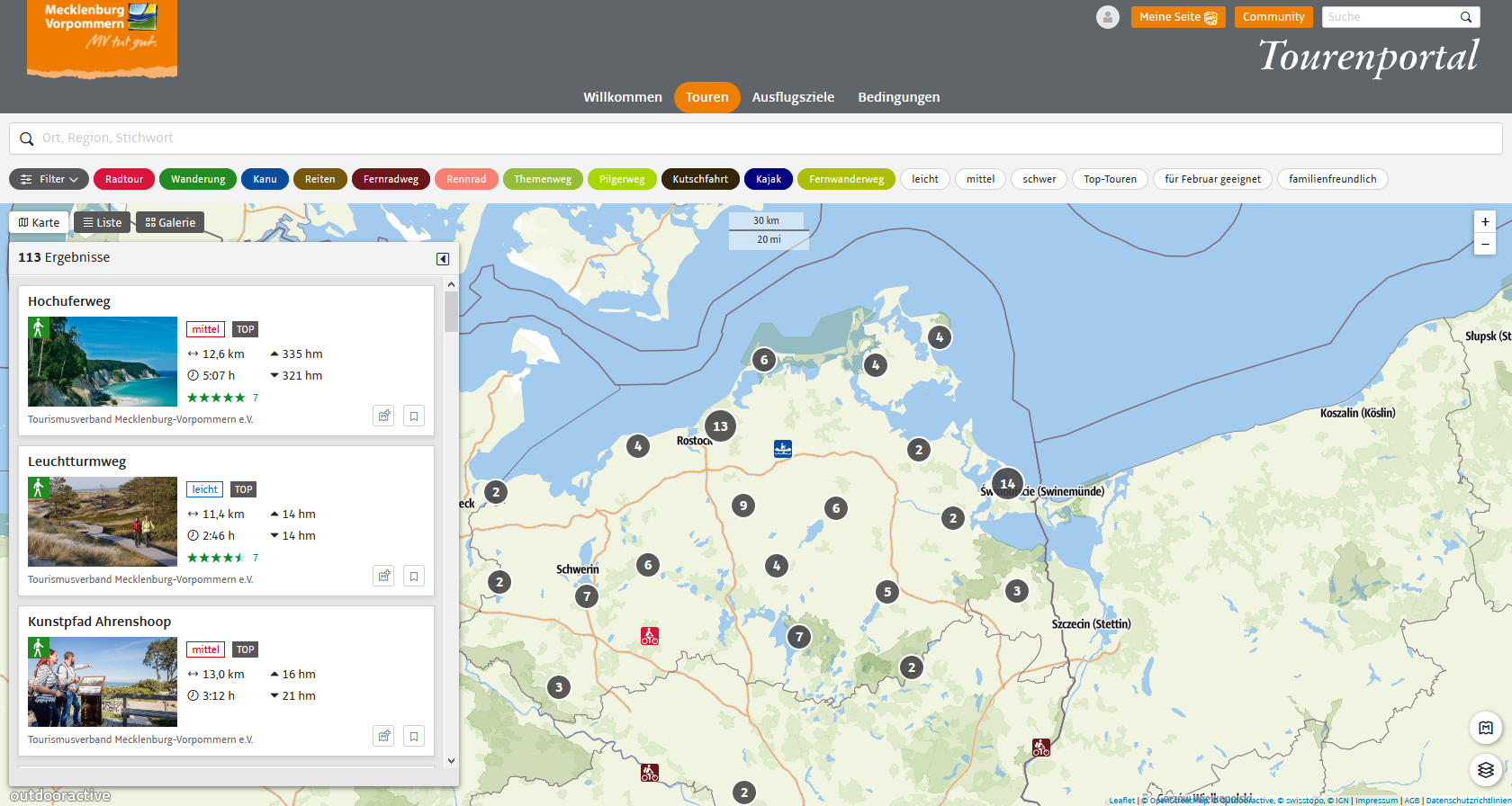Click cluster marker 9 on map
This screenshot has width=1512, height=806.
[742, 506]
